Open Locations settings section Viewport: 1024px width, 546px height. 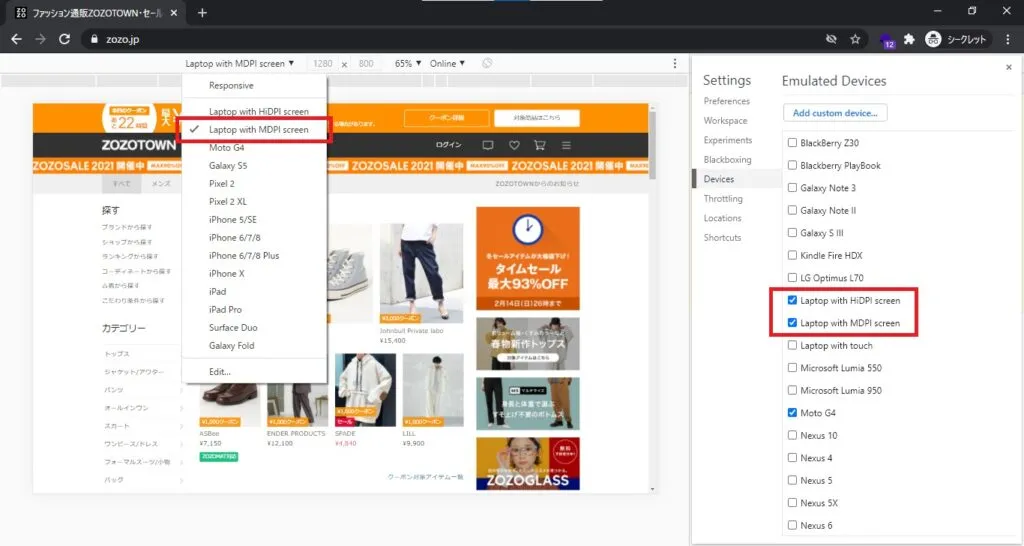pos(722,218)
